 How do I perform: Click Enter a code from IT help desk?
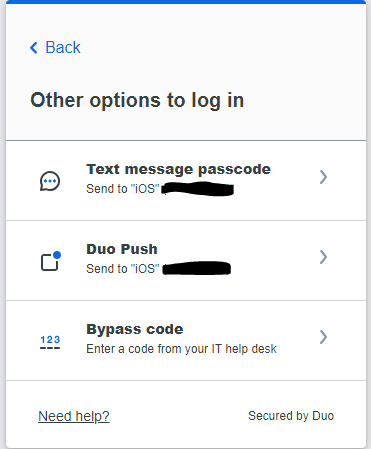[x=181, y=349]
